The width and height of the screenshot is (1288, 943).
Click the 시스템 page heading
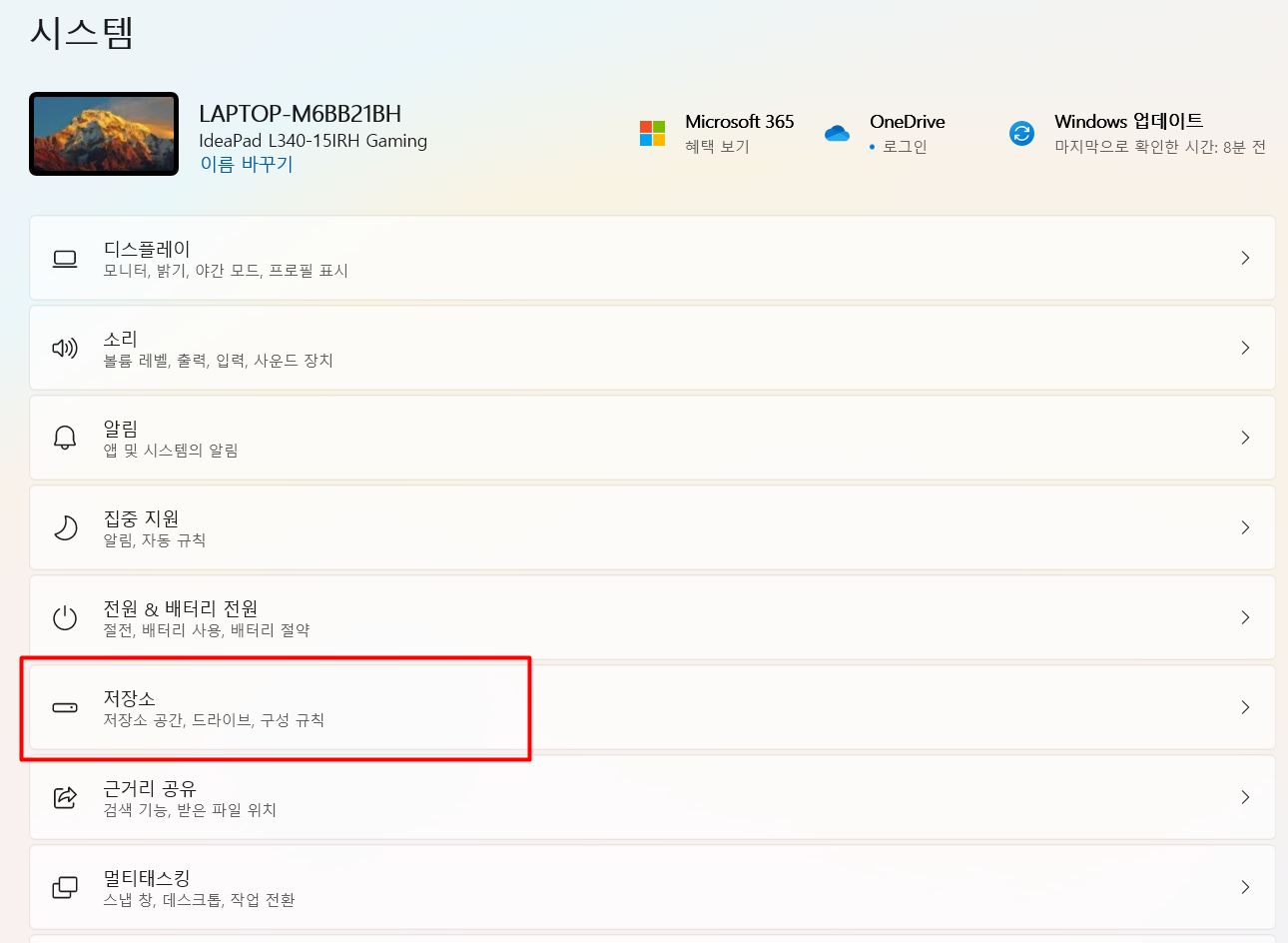82,32
